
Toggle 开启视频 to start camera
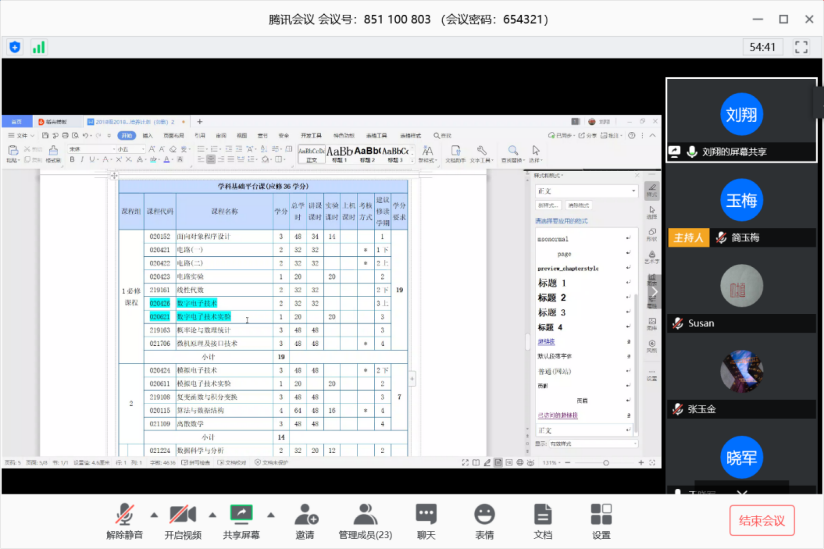(x=182, y=515)
